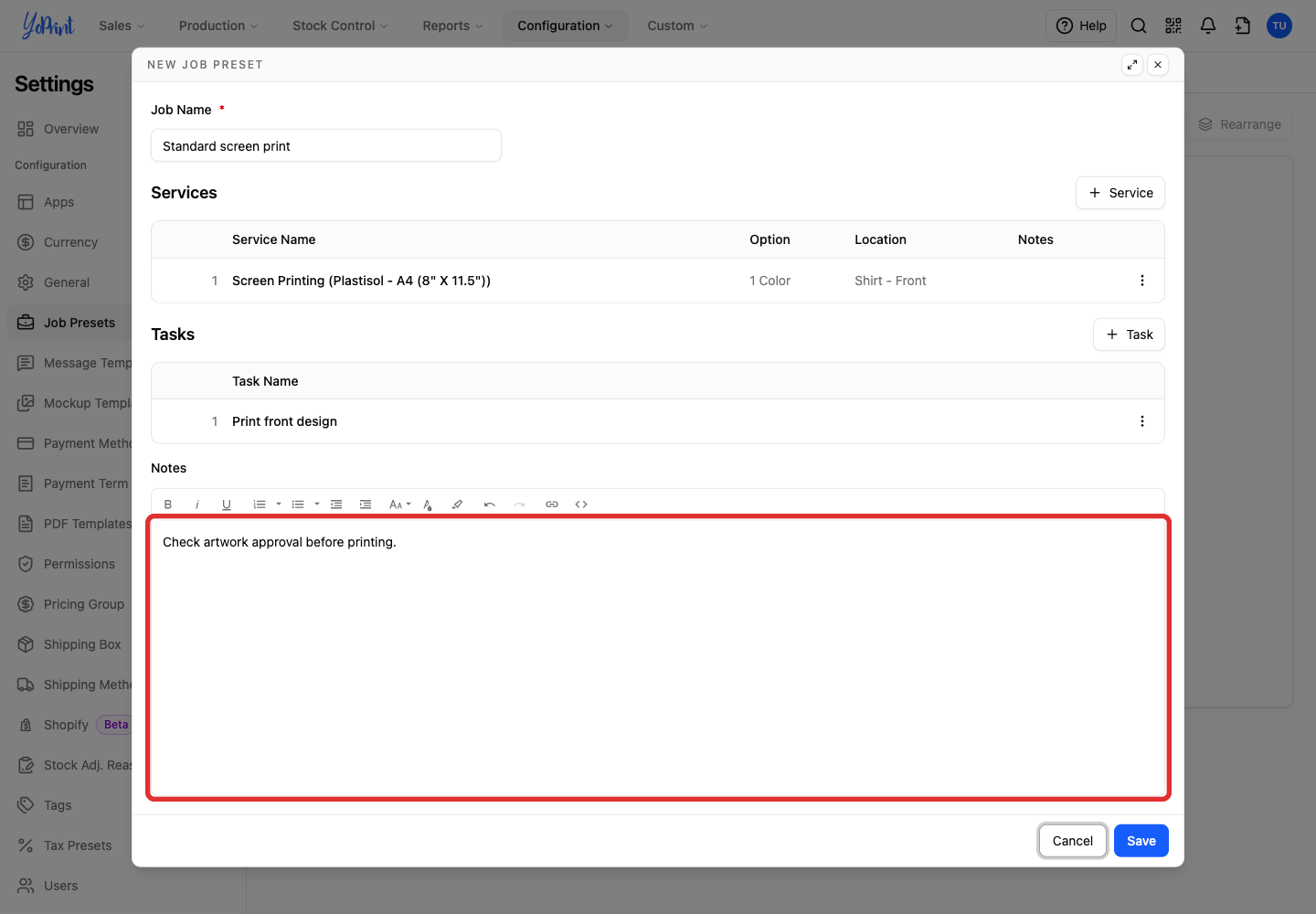
Task: Open numbered list style dropdown arrow
Action: click(279, 505)
